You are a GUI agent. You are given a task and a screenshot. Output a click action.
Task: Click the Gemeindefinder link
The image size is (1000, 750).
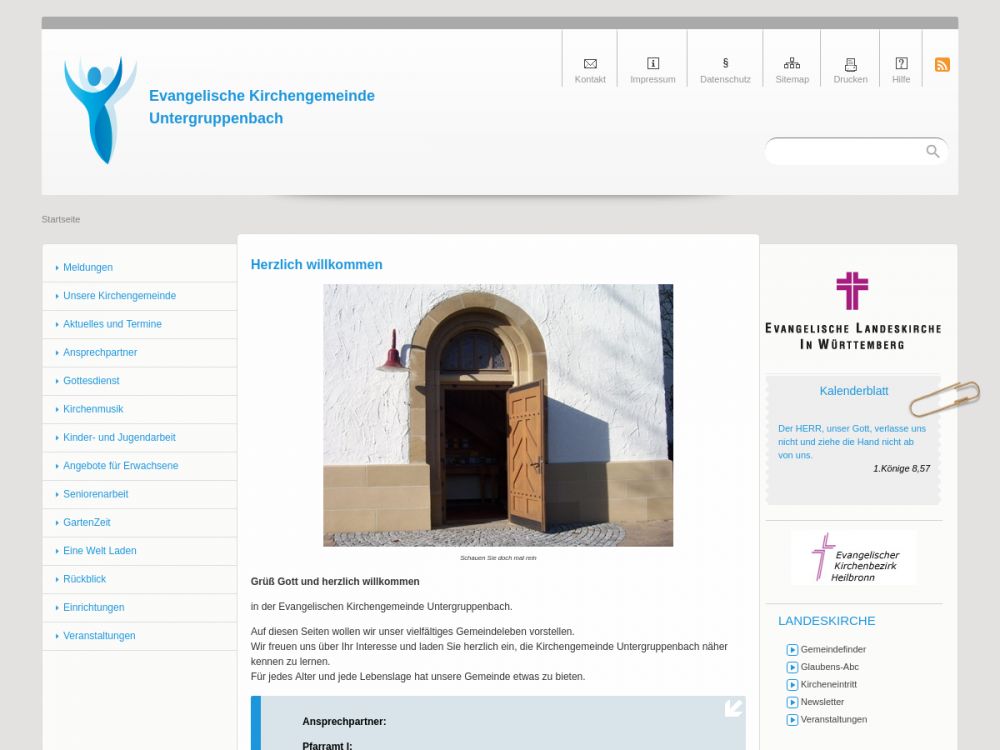click(x=832, y=650)
